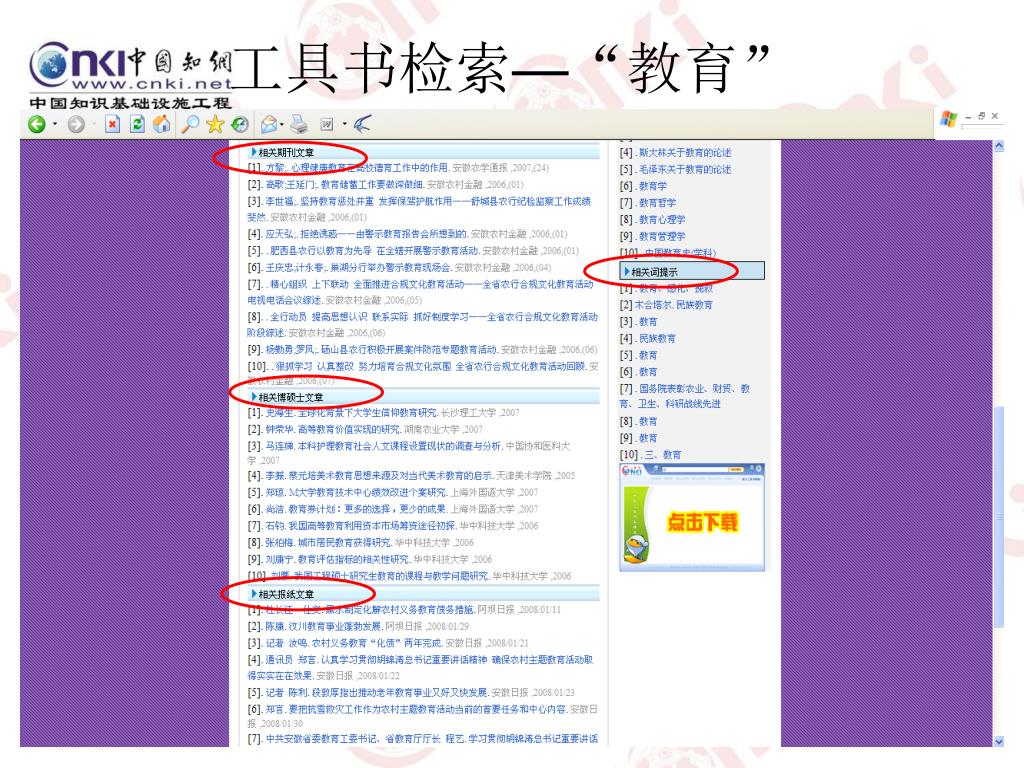This screenshot has width=1024, height=768.
Task: Open 教育哲学 entry in right list
Action: (x=658, y=202)
